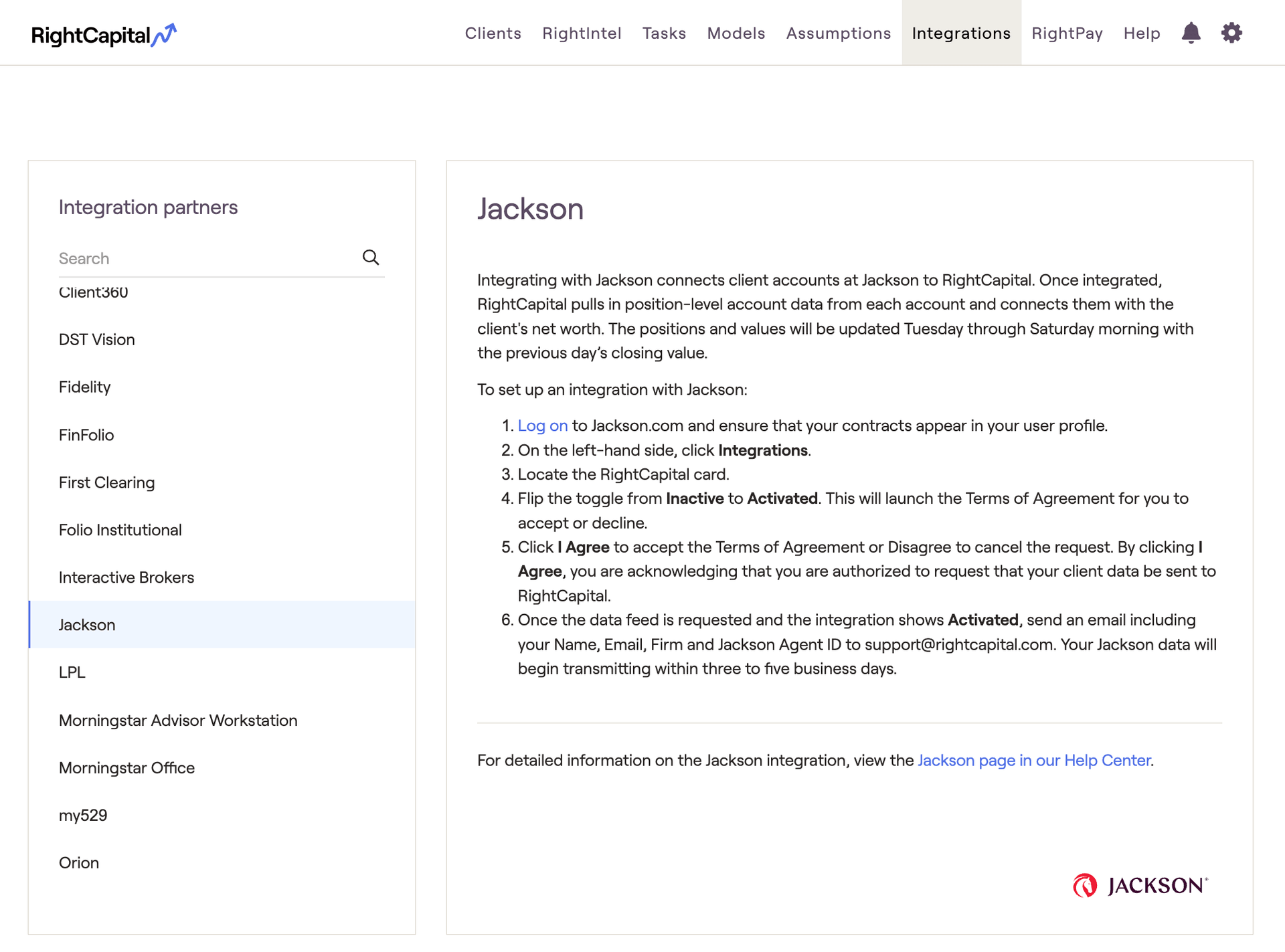The width and height of the screenshot is (1285, 952).
Task: Navigate to Assumptions
Action: coord(838,33)
